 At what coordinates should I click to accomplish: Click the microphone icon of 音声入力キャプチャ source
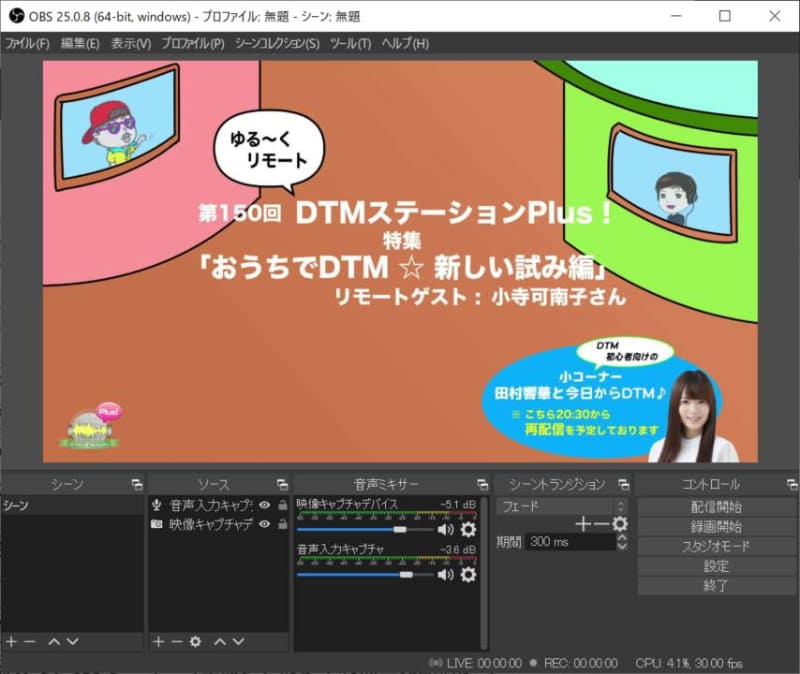[157, 505]
